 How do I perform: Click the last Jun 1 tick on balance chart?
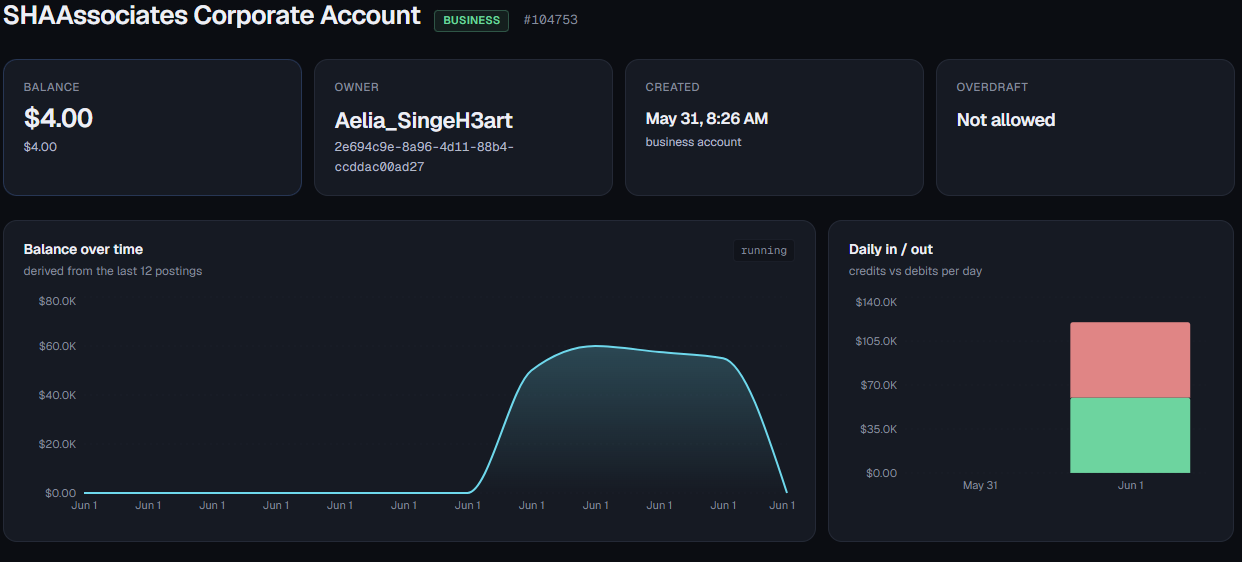(x=783, y=506)
